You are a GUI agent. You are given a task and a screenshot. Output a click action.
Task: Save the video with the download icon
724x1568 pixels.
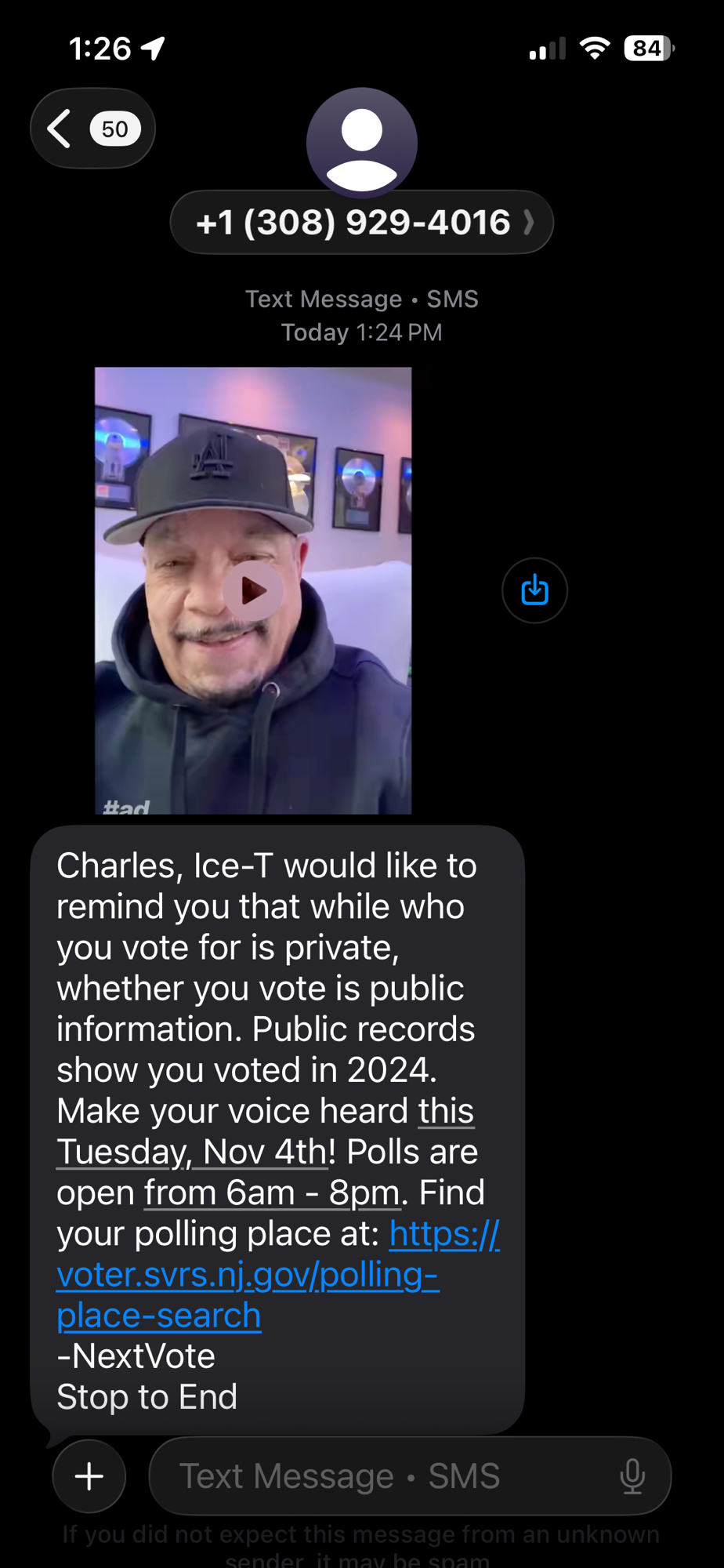tap(534, 590)
